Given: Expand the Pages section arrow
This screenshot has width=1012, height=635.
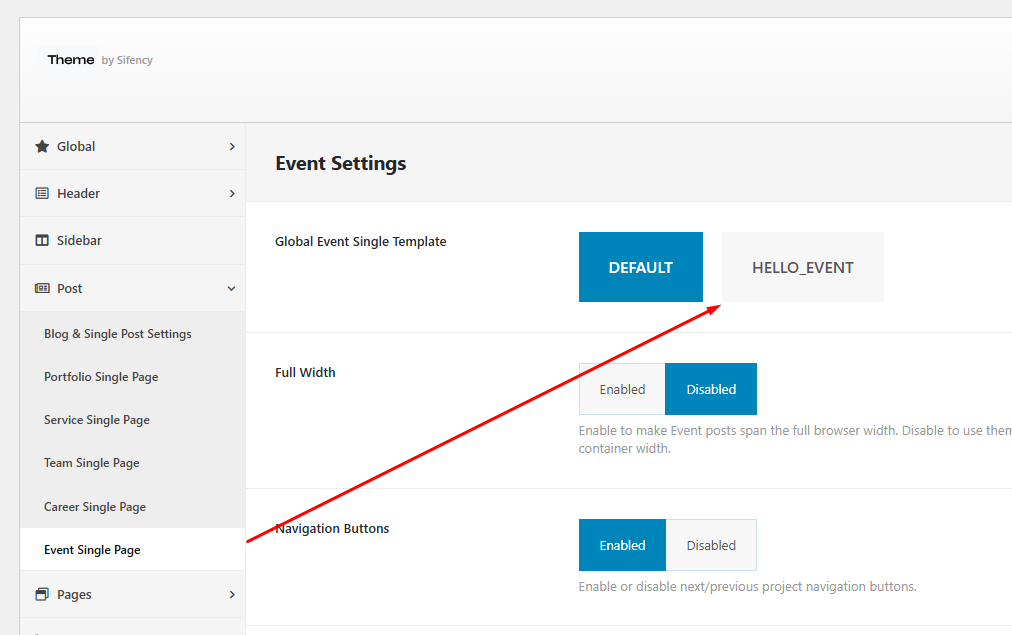Looking at the screenshot, I should click(232, 594).
